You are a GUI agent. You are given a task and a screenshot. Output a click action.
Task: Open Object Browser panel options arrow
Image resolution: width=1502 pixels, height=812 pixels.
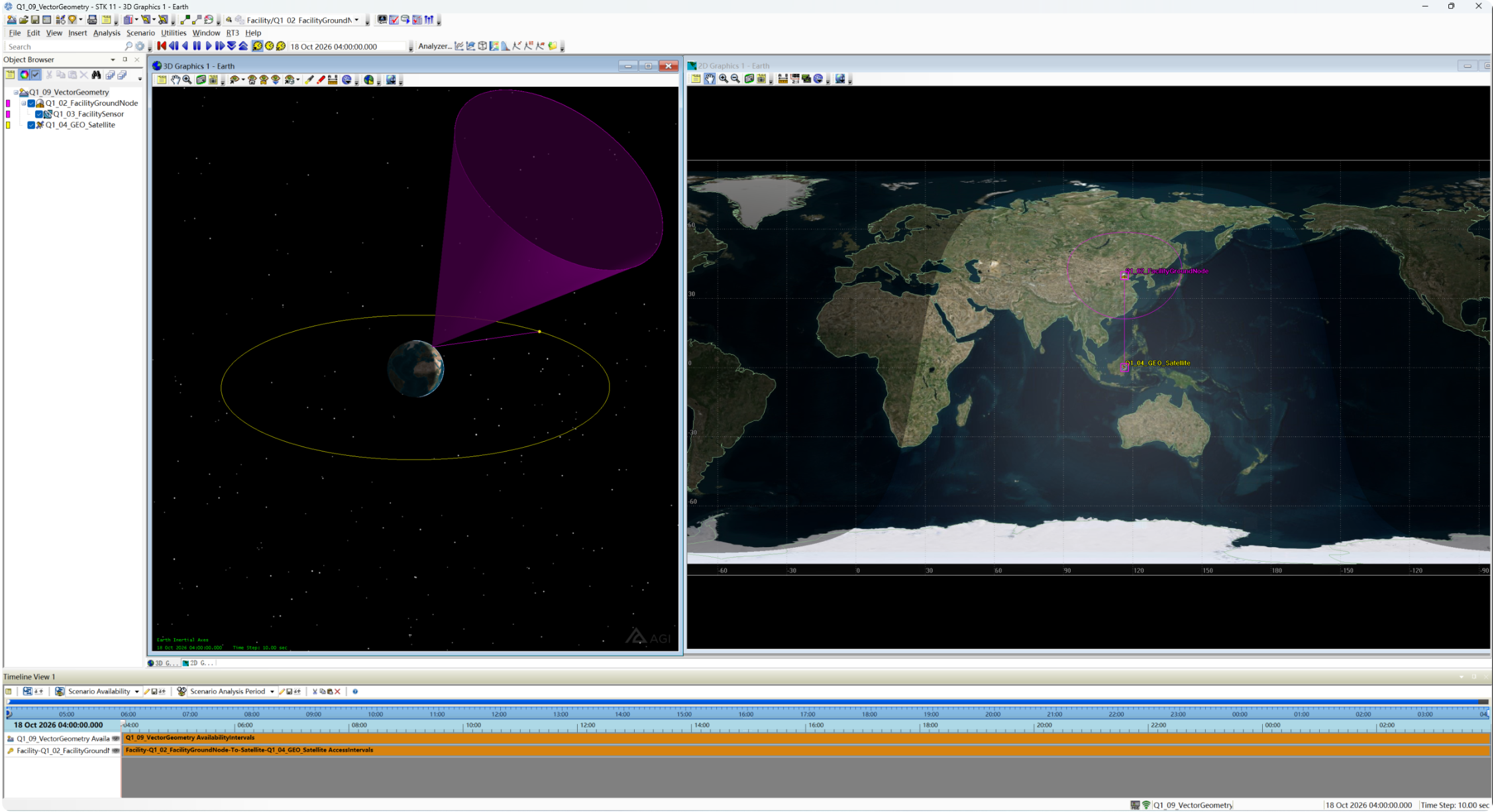pyautogui.click(x=113, y=60)
